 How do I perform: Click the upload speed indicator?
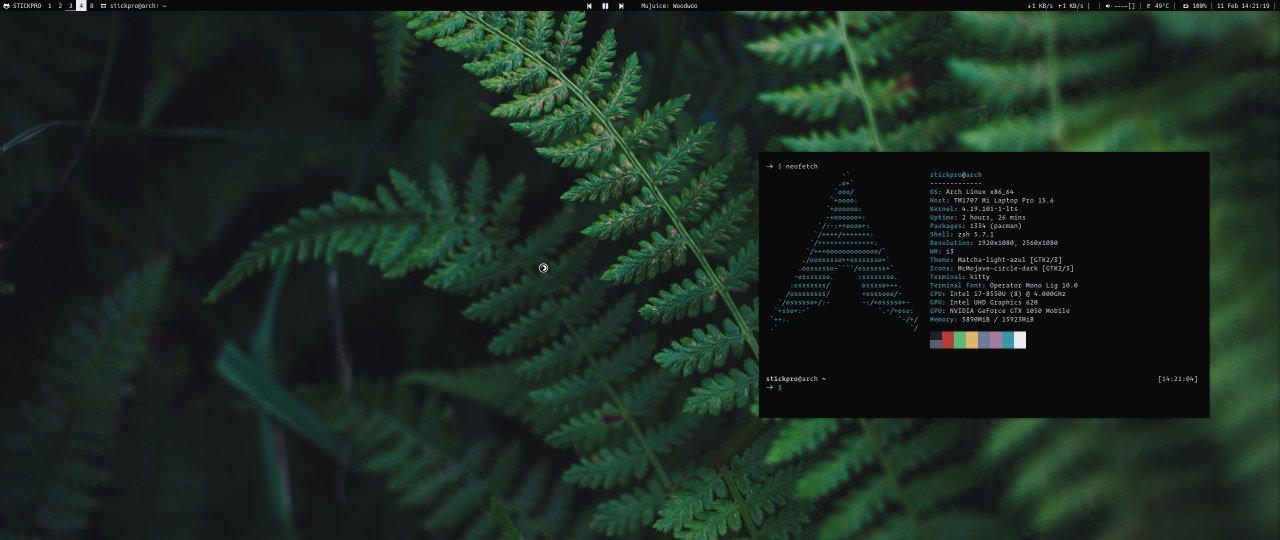tap(1070, 6)
